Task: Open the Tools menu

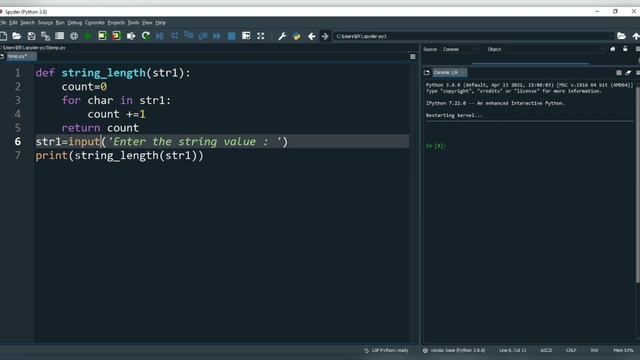Action: [133, 22]
